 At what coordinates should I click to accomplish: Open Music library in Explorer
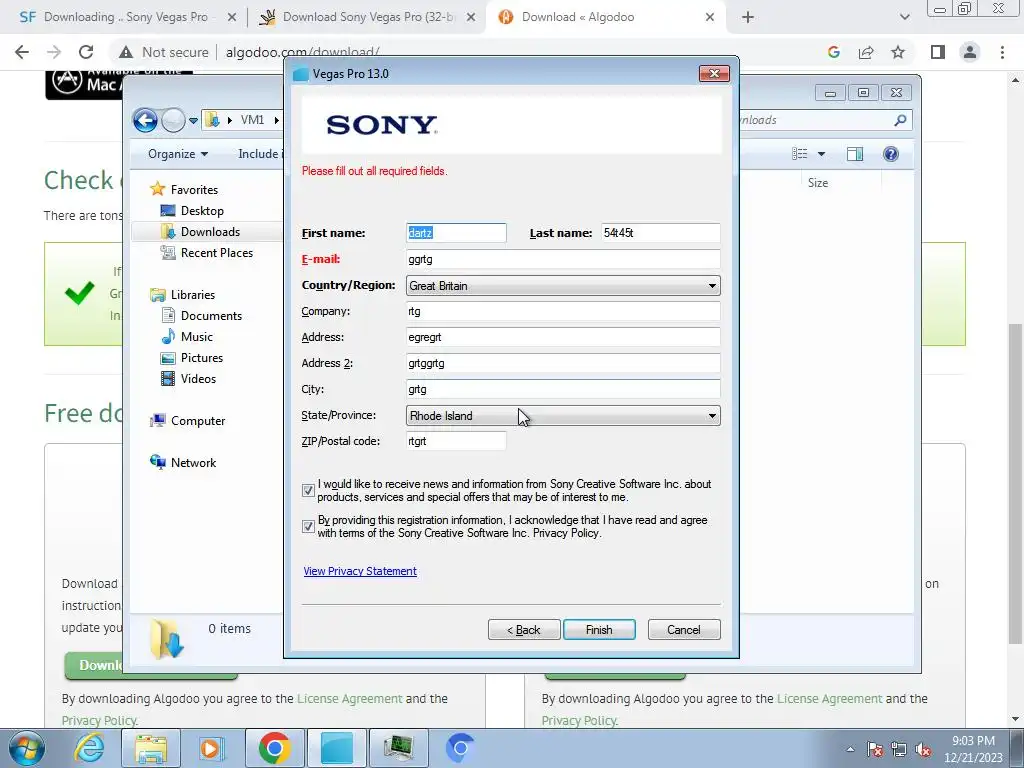point(196,336)
